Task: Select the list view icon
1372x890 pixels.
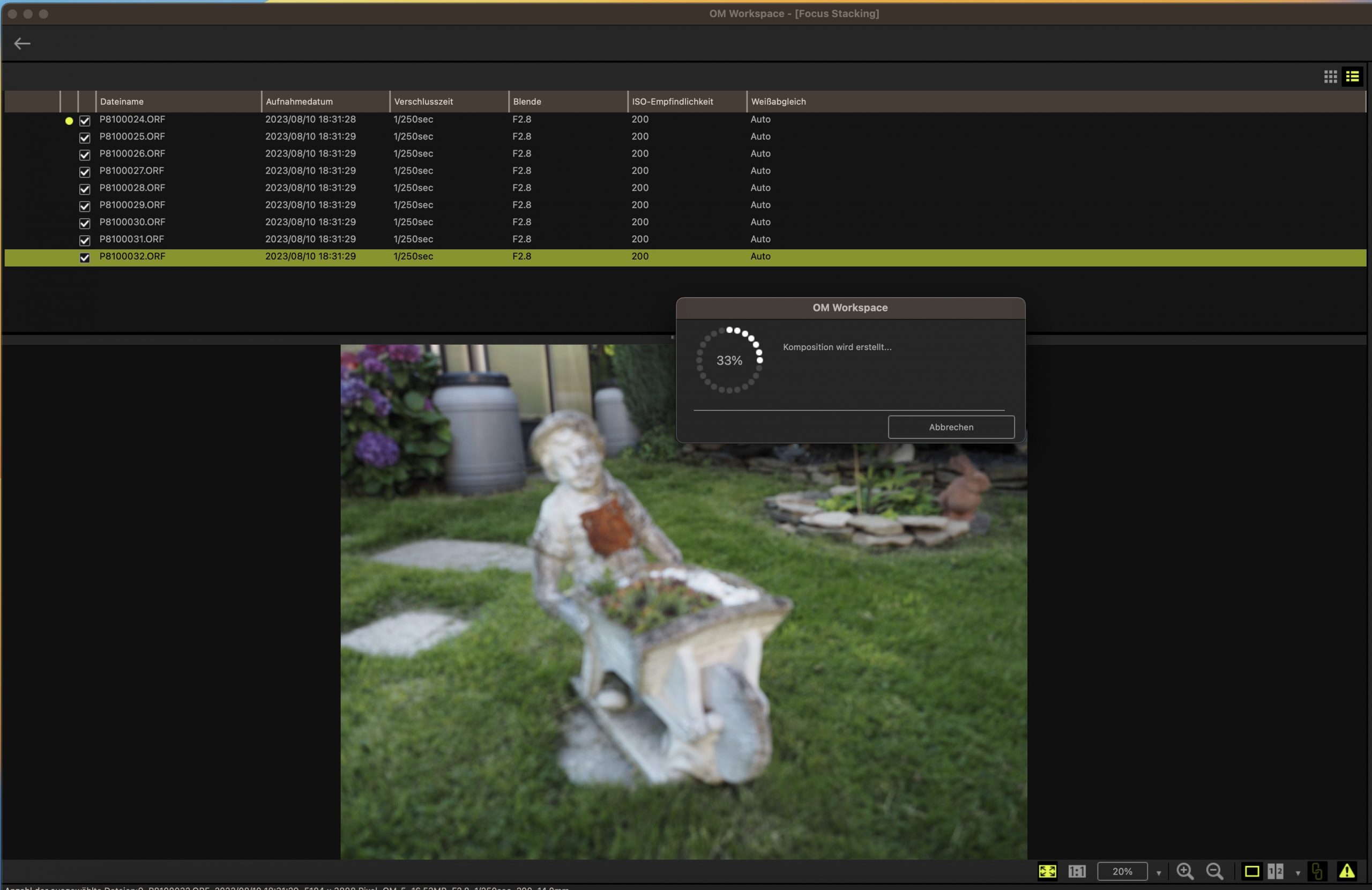Action: (1352, 76)
